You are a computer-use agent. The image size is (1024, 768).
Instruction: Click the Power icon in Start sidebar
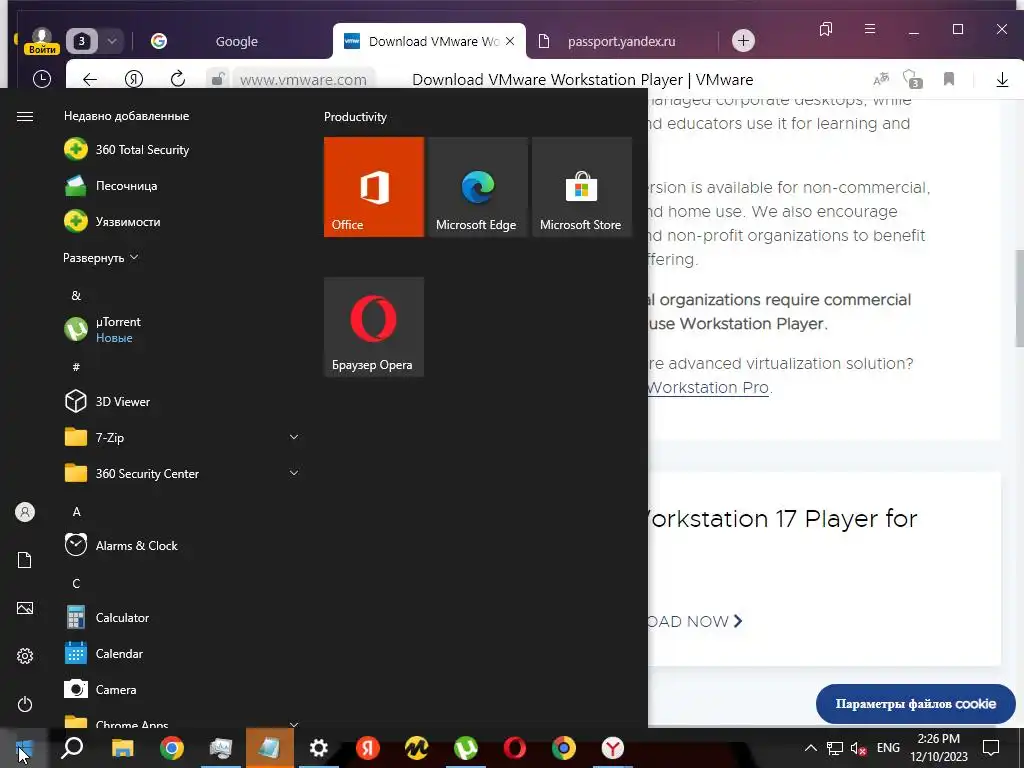(x=25, y=704)
